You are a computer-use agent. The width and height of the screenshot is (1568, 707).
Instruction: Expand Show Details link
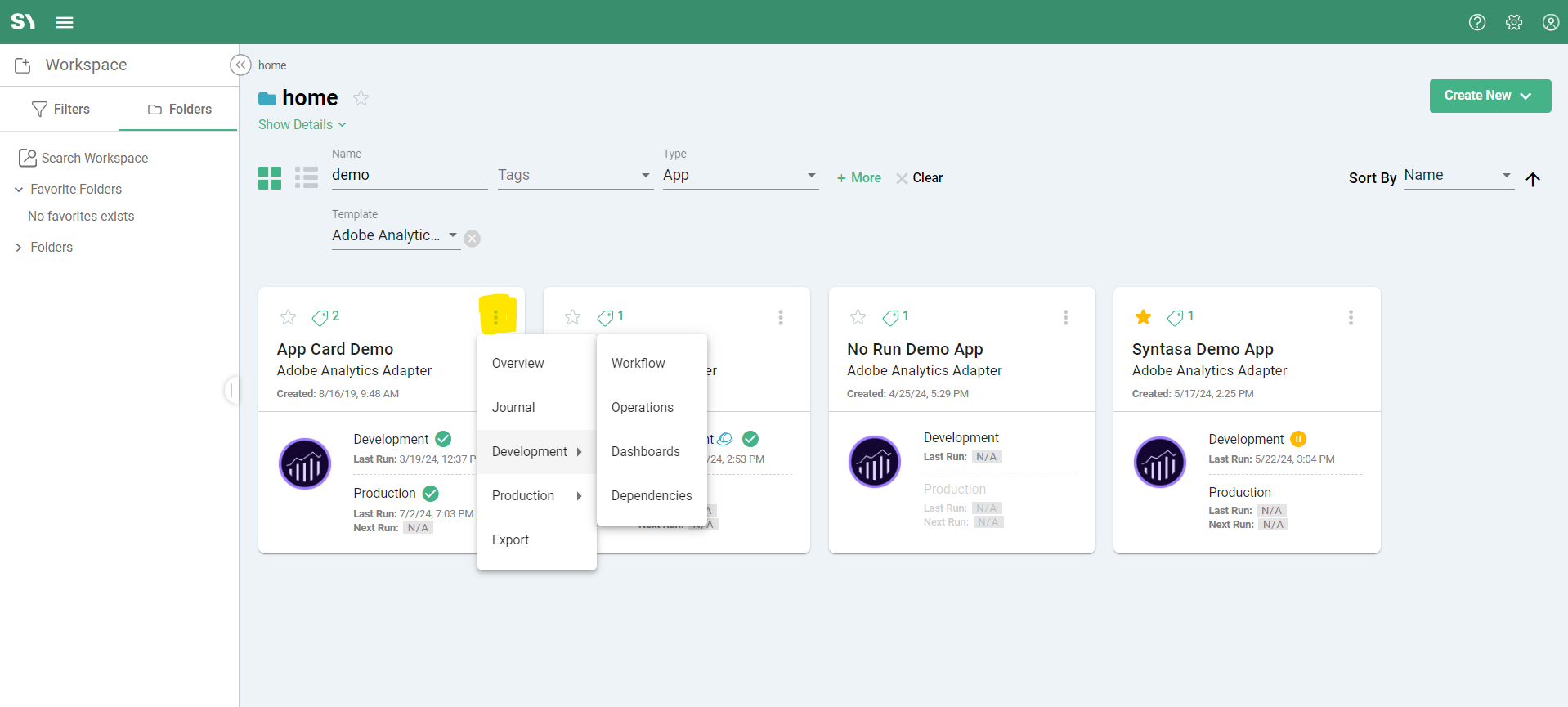point(302,124)
